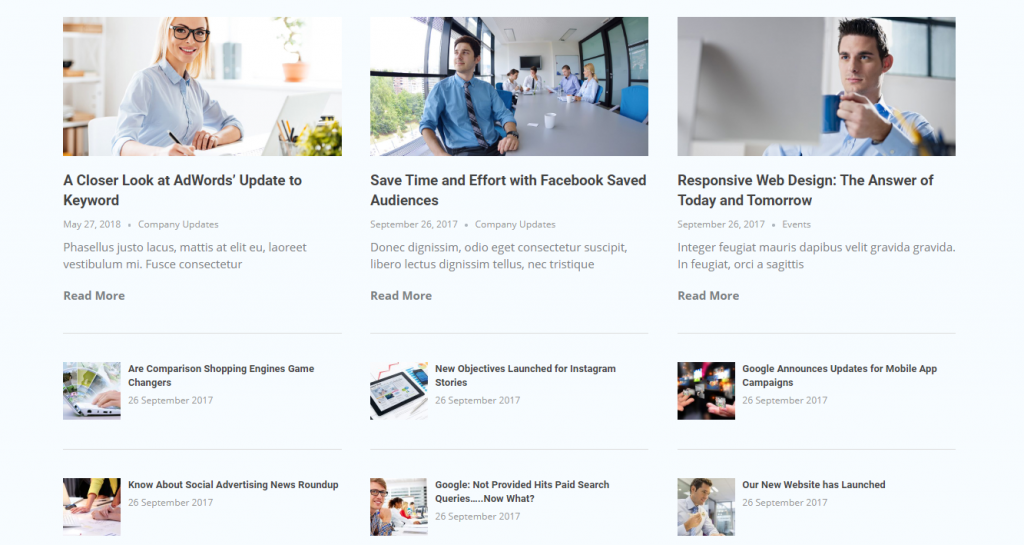
Task: Open 'A Closer Look at AdWords' Update' headline
Action: (182, 190)
